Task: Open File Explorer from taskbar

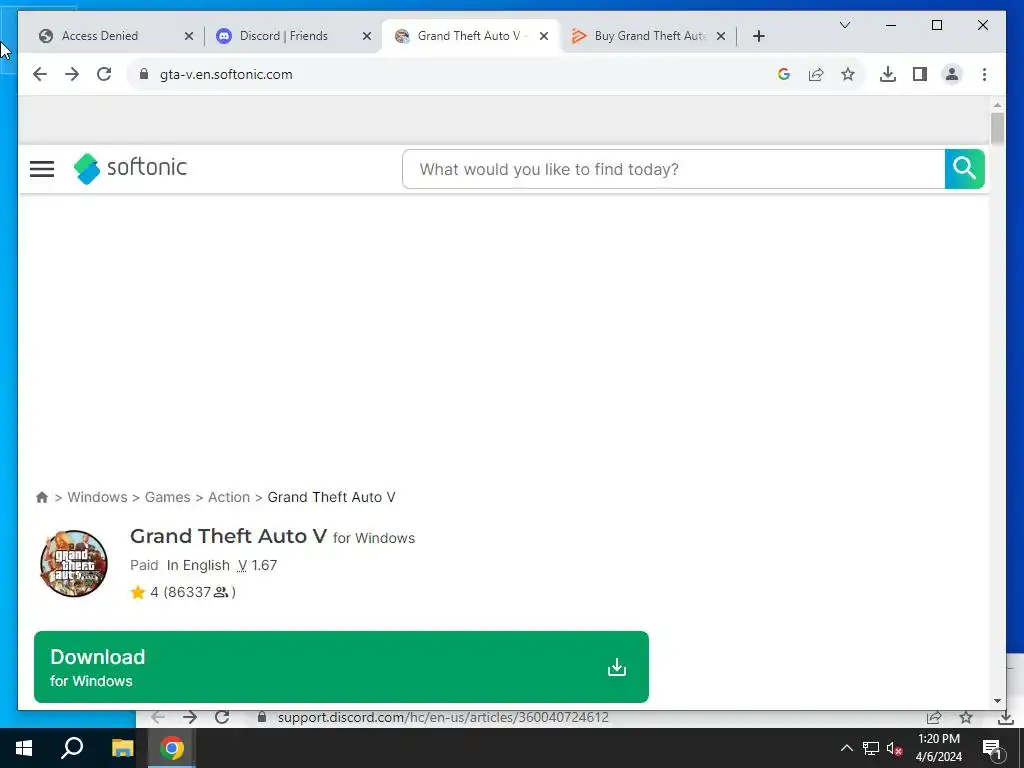Action: [x=122, y=748]
